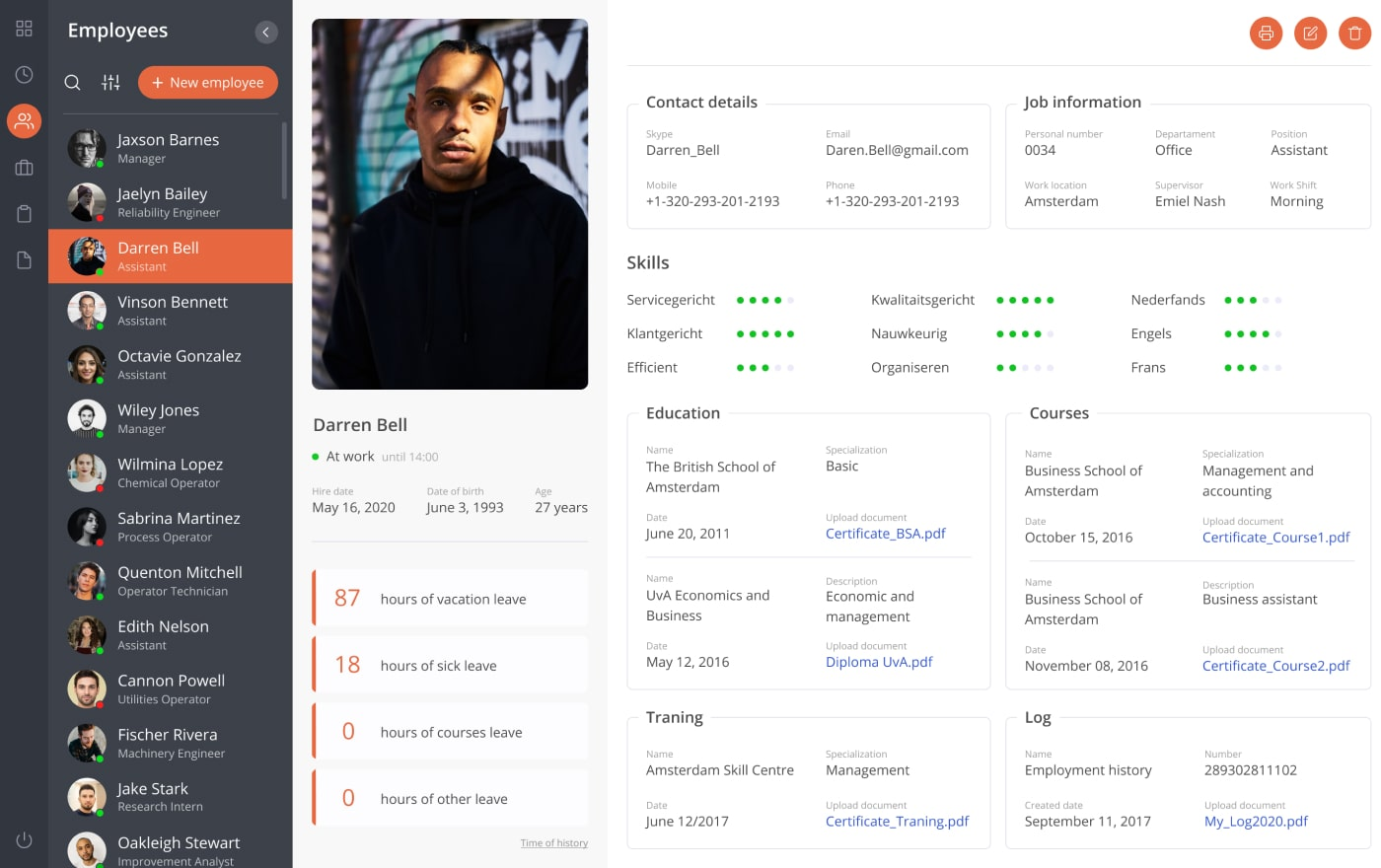The height and width of the screenshot is (868, 1381).
Task: Search employees with magnifier icon
Action: pyautogui.click(x=72, y=83)
